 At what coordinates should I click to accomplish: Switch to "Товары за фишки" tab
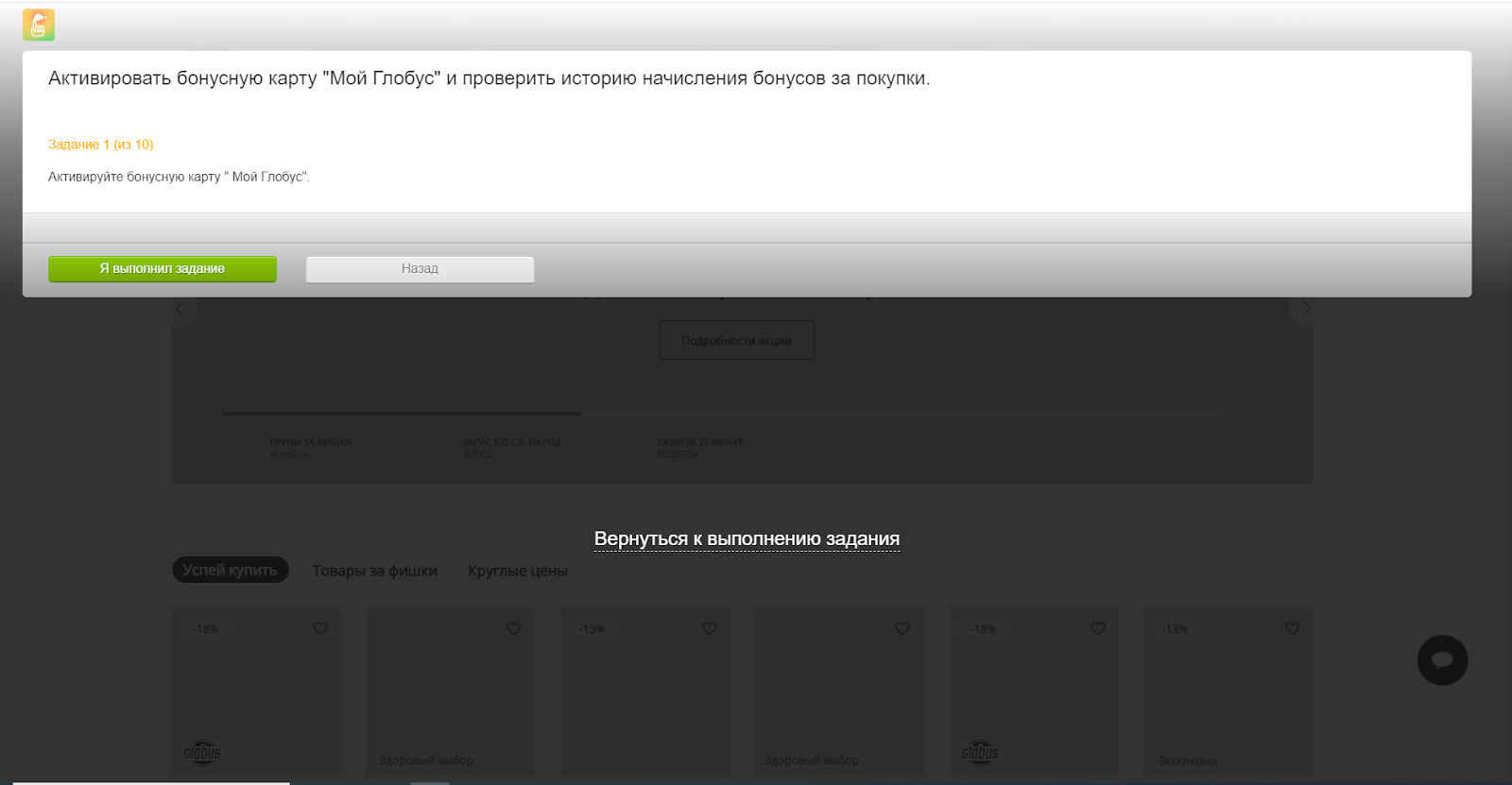tap(375, 571)
